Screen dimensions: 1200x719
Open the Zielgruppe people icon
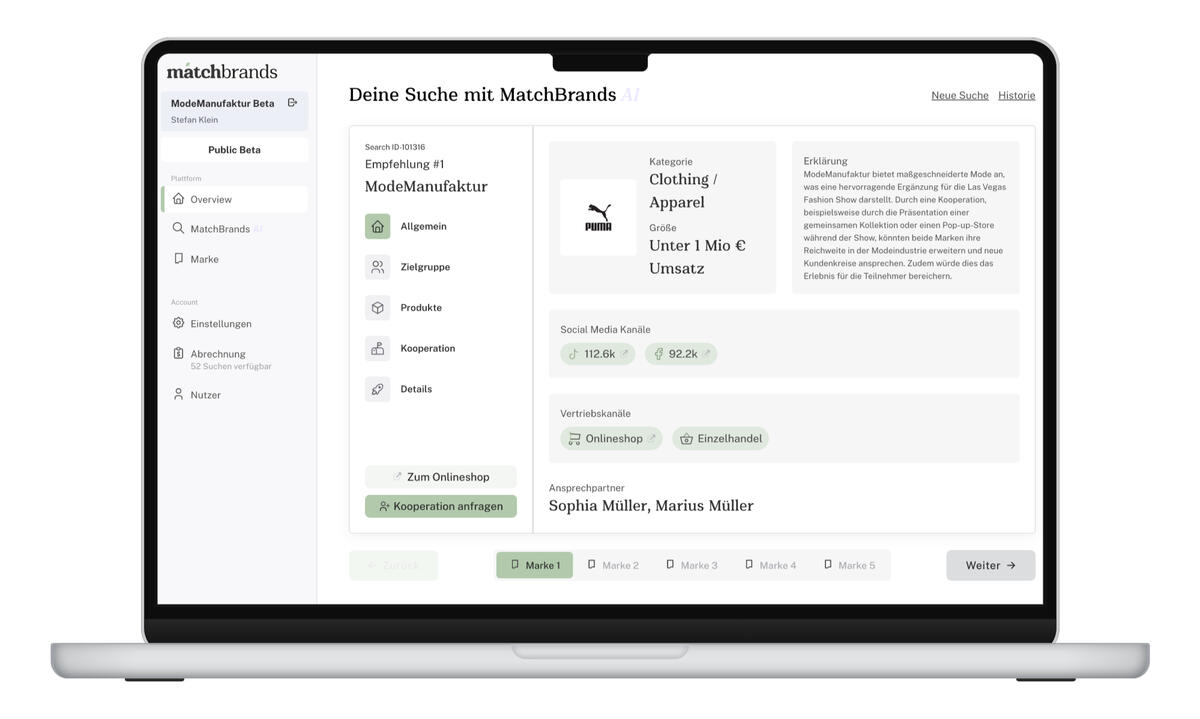(x=377, y=267)
